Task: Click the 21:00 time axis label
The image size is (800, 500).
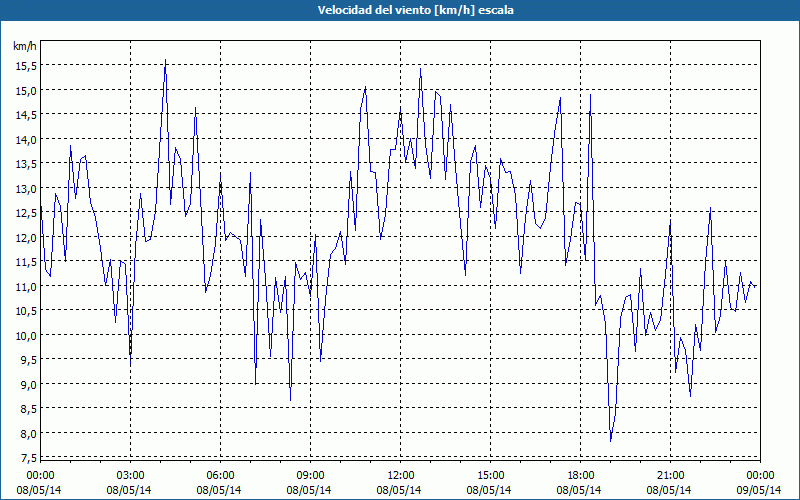Action: click(x=670, y=476)
